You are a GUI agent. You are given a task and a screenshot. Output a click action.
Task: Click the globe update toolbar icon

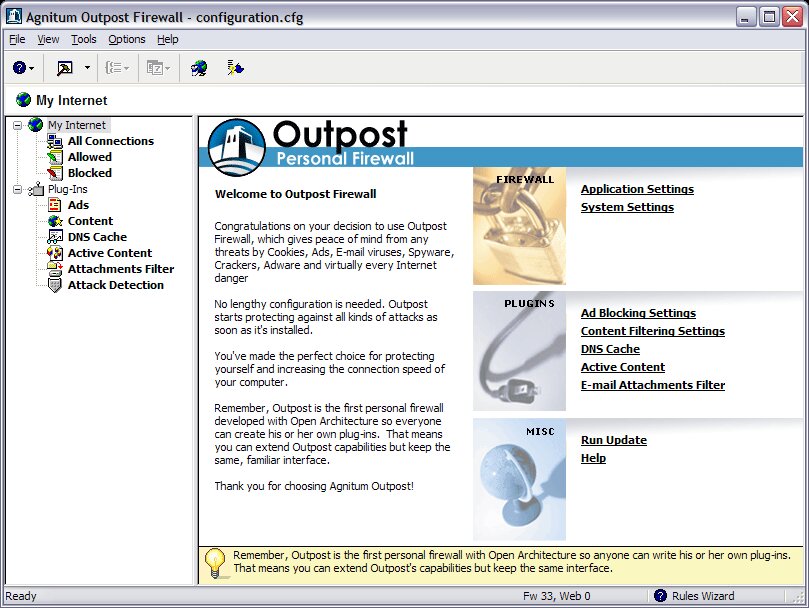tap(199, 68)
